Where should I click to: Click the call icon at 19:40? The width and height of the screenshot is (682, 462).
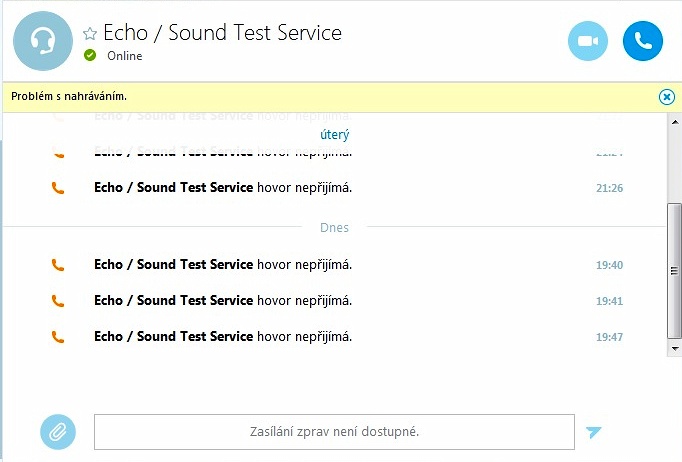coord(58,265)
